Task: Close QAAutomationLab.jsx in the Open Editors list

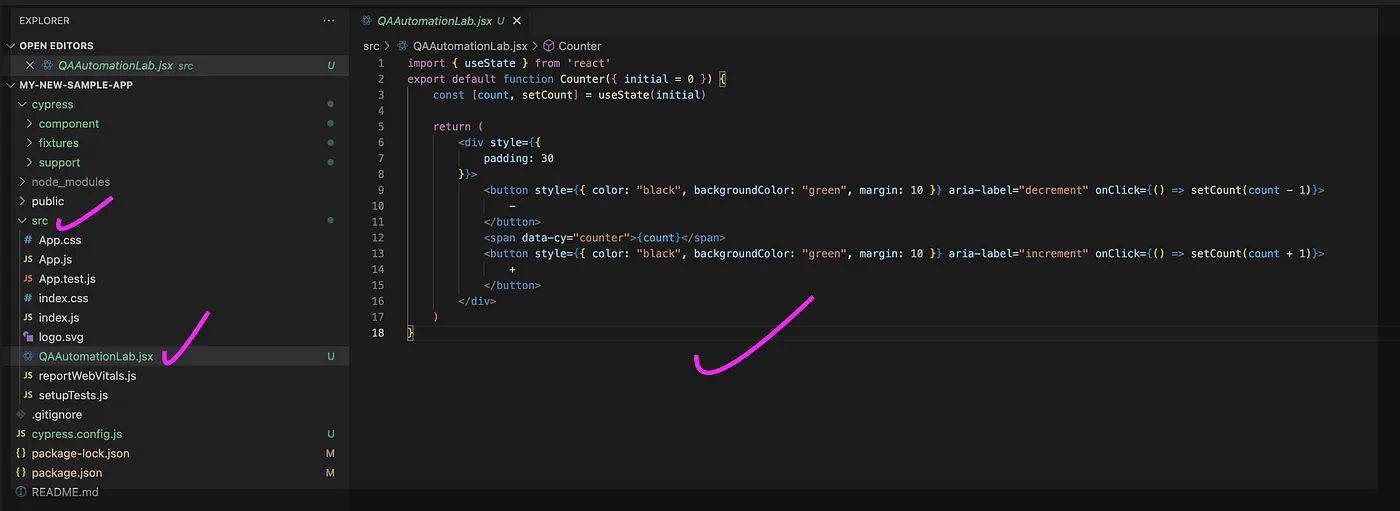Action: 29,66
